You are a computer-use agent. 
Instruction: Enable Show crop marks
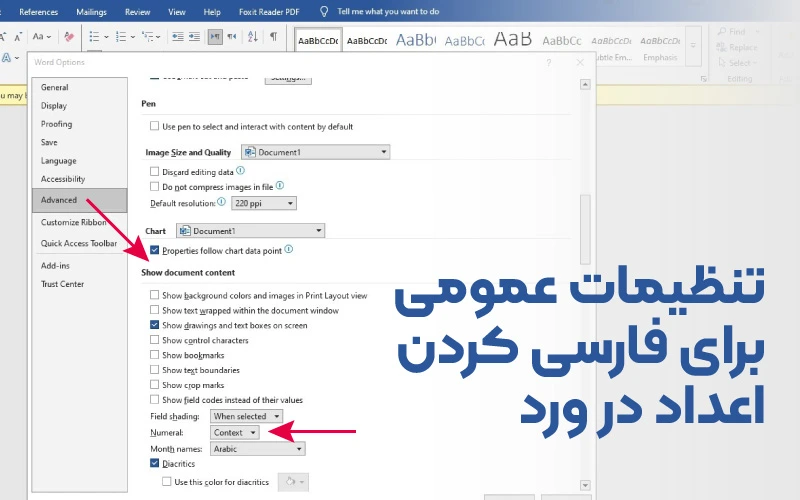tap(155, 384)
